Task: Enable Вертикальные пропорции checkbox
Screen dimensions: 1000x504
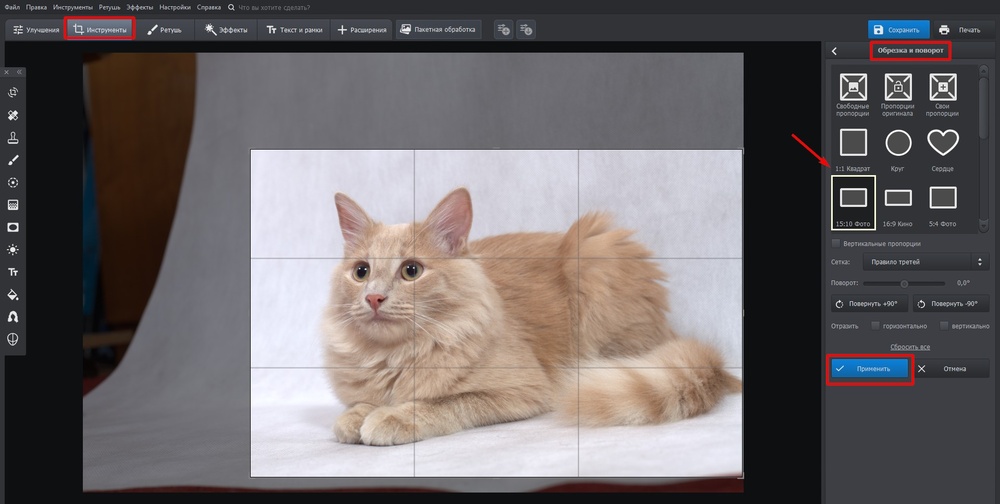Action: click(836, 243)
